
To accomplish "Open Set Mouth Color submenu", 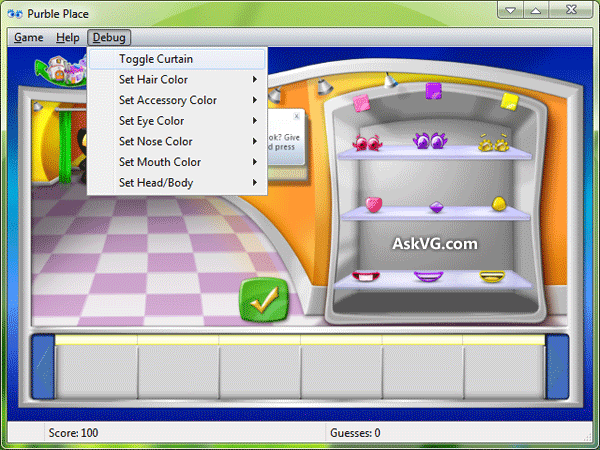I will pos(177,162).
